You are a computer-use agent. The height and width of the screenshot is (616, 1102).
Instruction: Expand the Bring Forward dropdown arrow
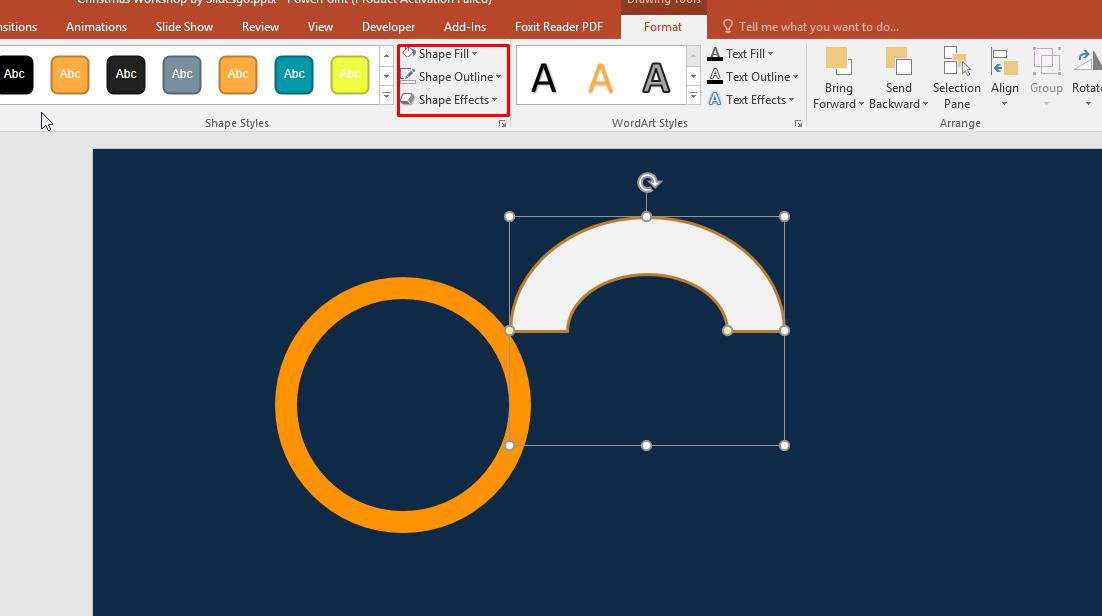click(862, 104)
